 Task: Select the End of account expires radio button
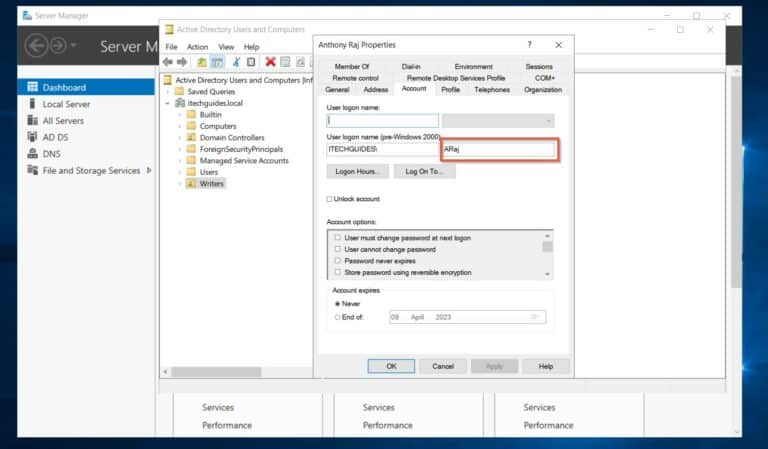(x=337, y=317)
